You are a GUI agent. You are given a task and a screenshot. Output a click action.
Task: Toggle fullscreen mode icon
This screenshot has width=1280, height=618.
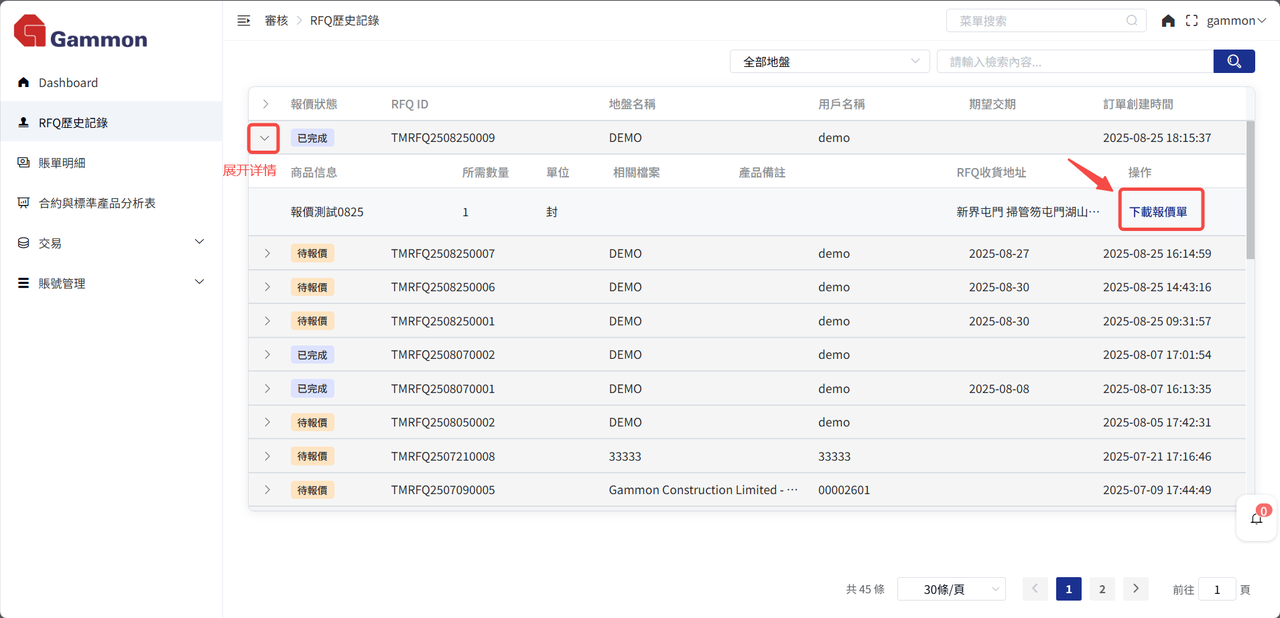[1191, 21]
